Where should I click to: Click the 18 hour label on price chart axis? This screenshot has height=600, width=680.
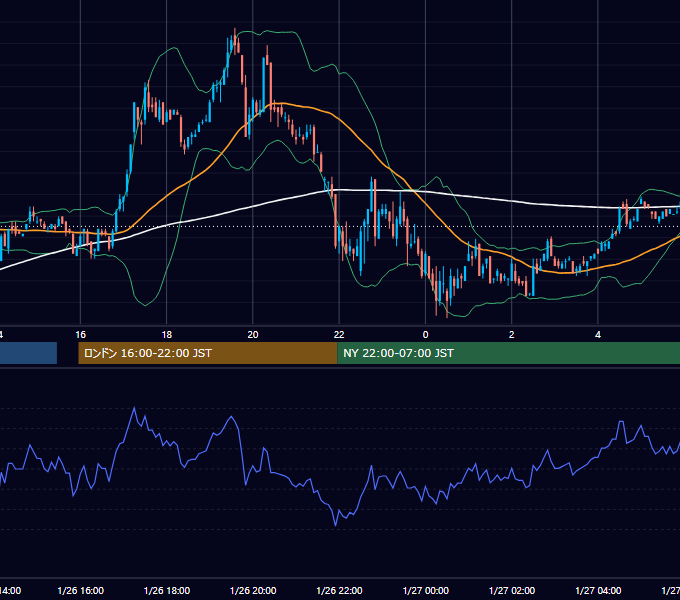point(167,335)
